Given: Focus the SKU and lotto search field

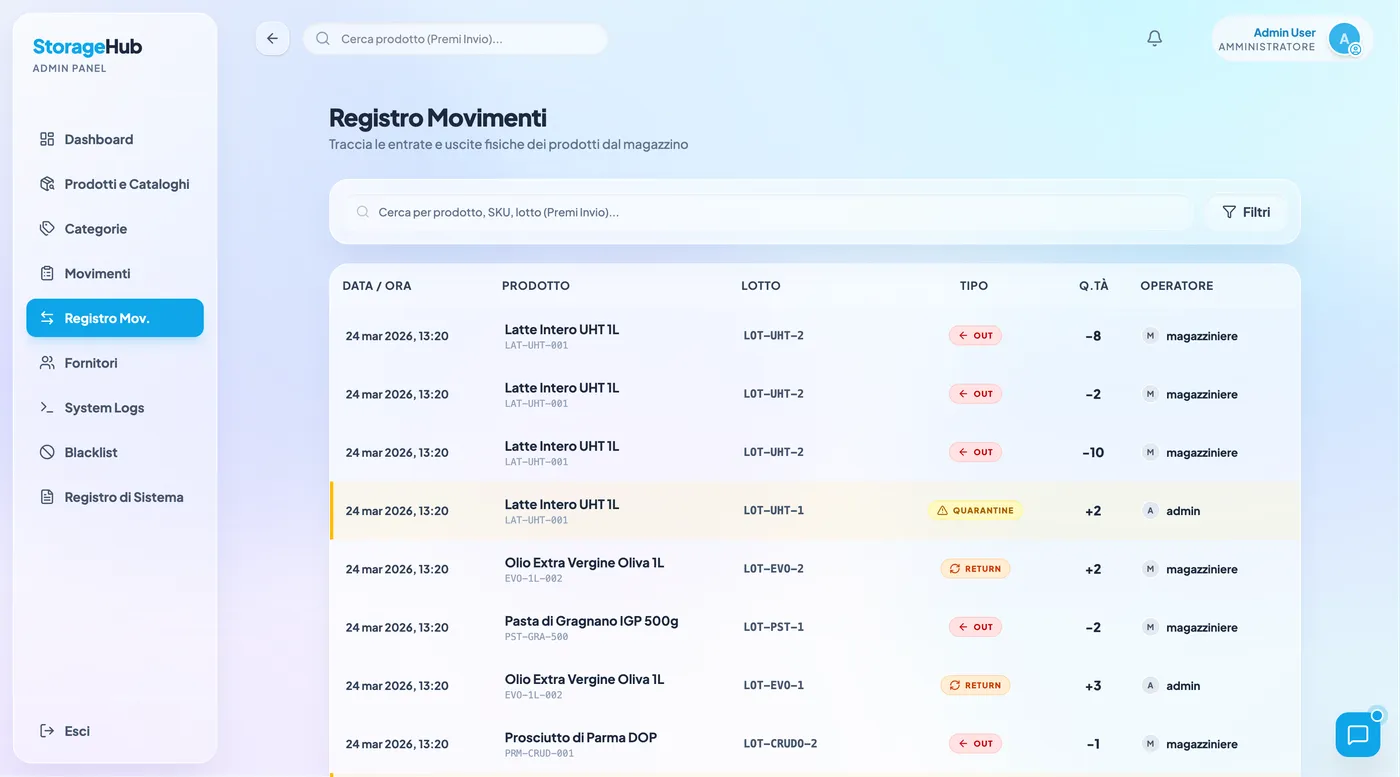Looking at the screenshot, I should tap(770, 212).
